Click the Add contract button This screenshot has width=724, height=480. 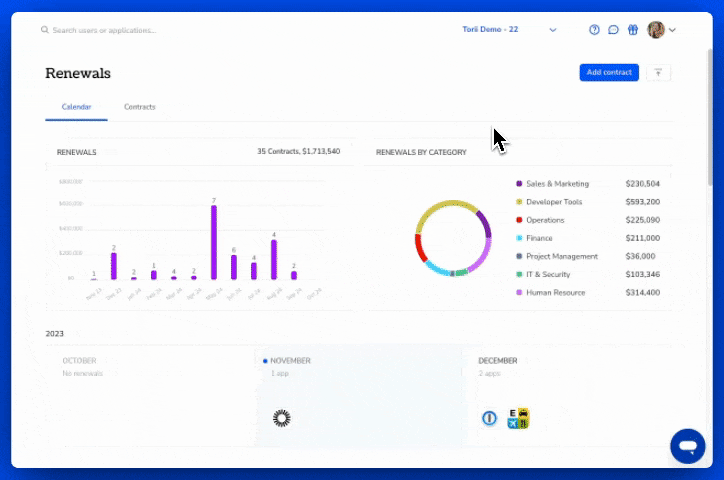point(609,72)
